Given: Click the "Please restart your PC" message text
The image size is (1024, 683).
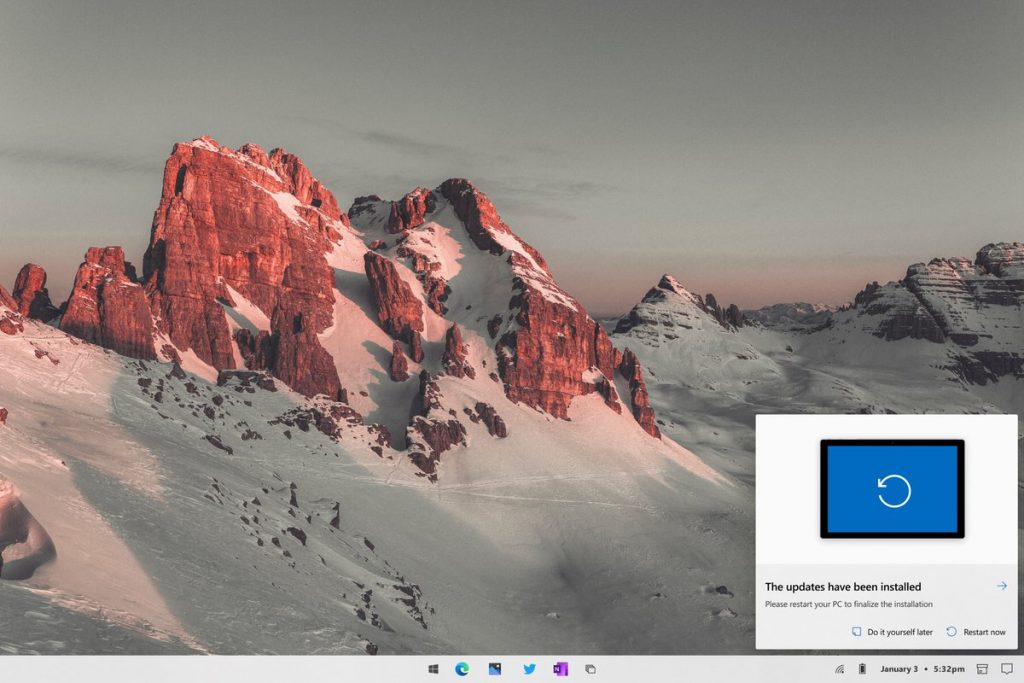Looking at the screenshot, I should [x=849, y=604].
